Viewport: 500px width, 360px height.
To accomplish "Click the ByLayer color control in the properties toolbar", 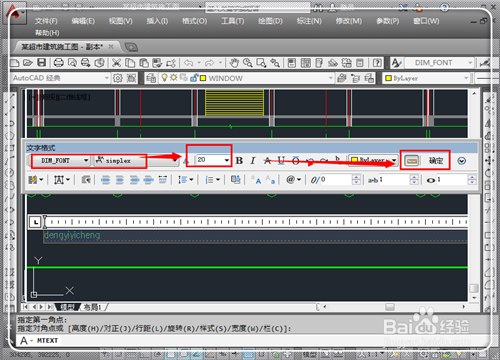I will click(426, 78).
